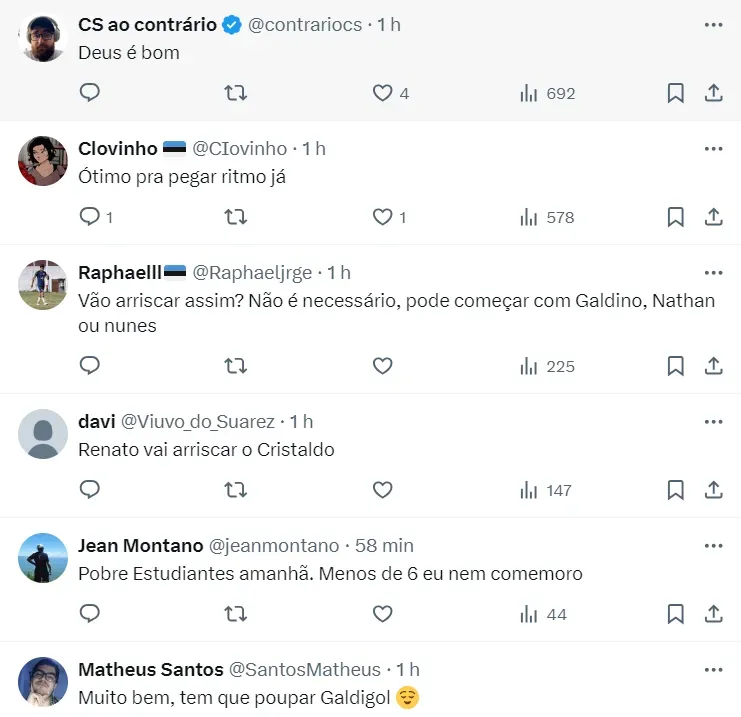Expand the menu on davi's tweet
This screenshot has width=741, height=717.
point(713,421)
